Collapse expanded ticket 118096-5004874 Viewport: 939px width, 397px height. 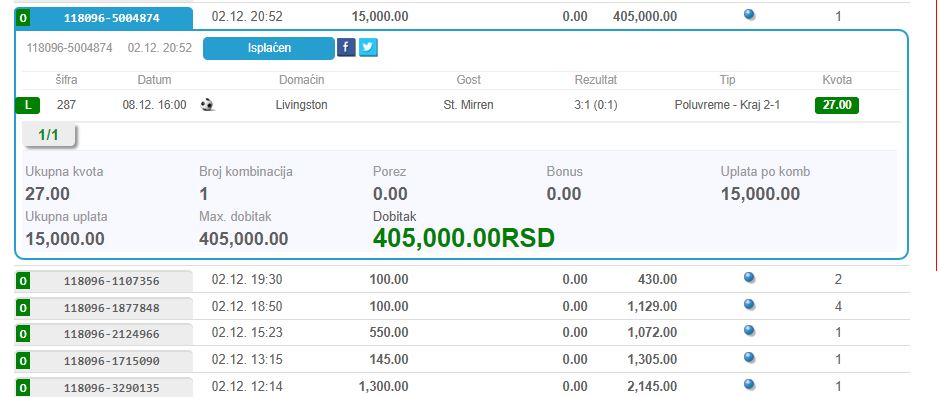pyautogui.click(x=111, y=18)
